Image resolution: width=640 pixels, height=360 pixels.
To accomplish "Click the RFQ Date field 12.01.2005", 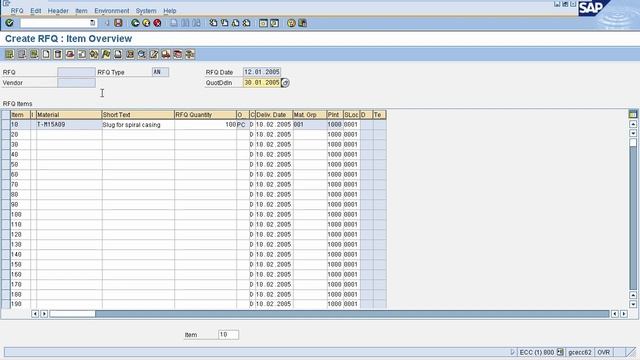I will point(262,72).
